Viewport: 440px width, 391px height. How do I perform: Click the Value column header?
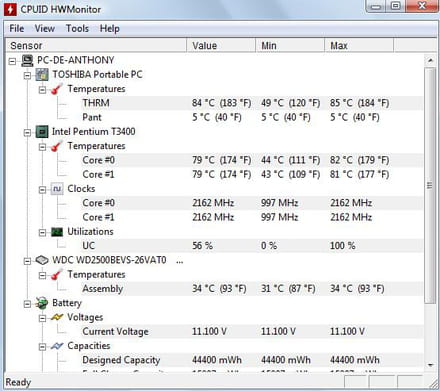coord(221,45)
